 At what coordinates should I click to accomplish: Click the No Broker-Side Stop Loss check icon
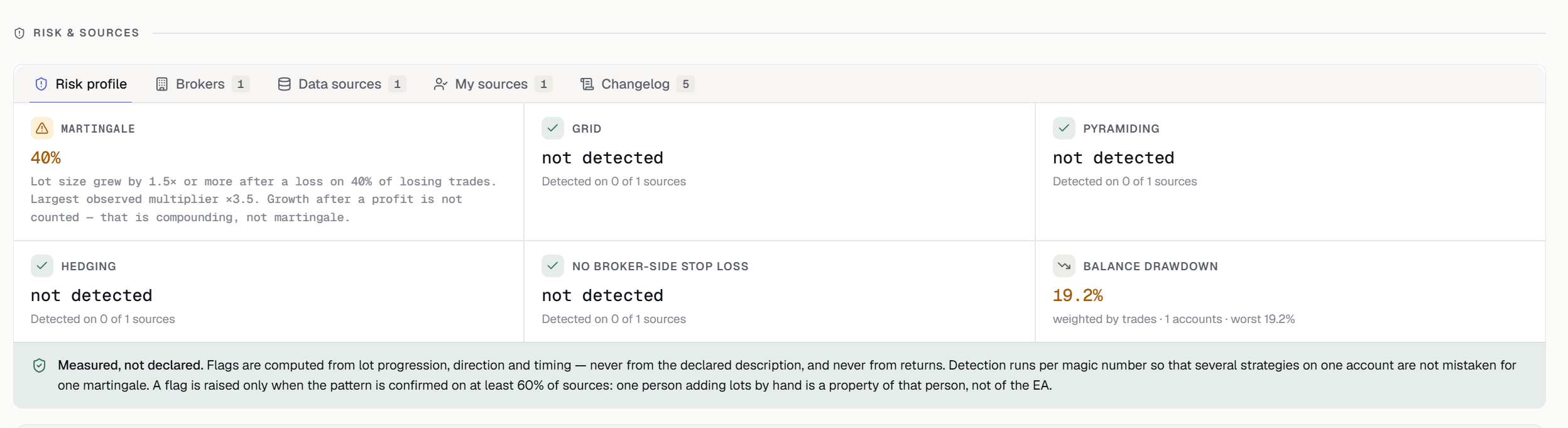pos(553,266)
